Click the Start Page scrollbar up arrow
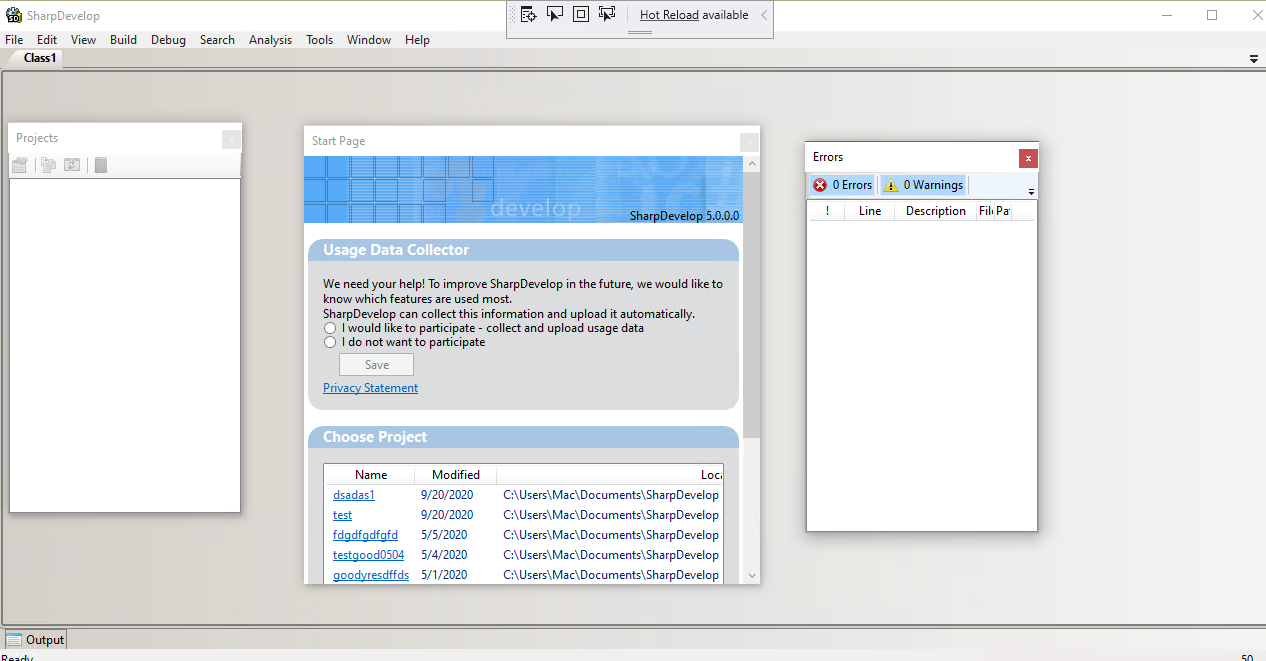 pyautogui.click(x=752, y=163)
